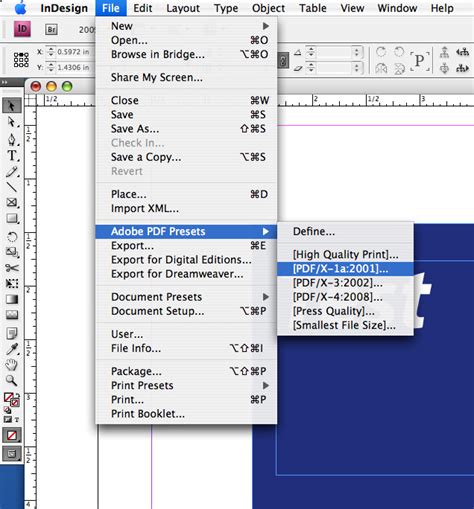The image size is (474, 509).
Task: Open the Edit menu
Action: pyautogui.click(x=143, y=8)
